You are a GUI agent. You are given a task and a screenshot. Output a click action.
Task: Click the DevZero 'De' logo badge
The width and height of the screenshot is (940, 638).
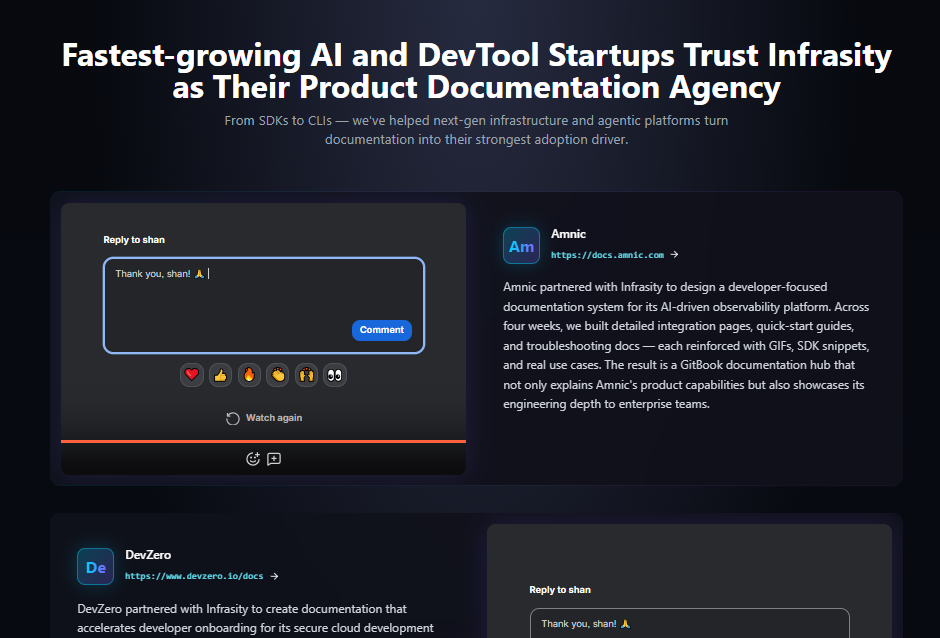95,567
